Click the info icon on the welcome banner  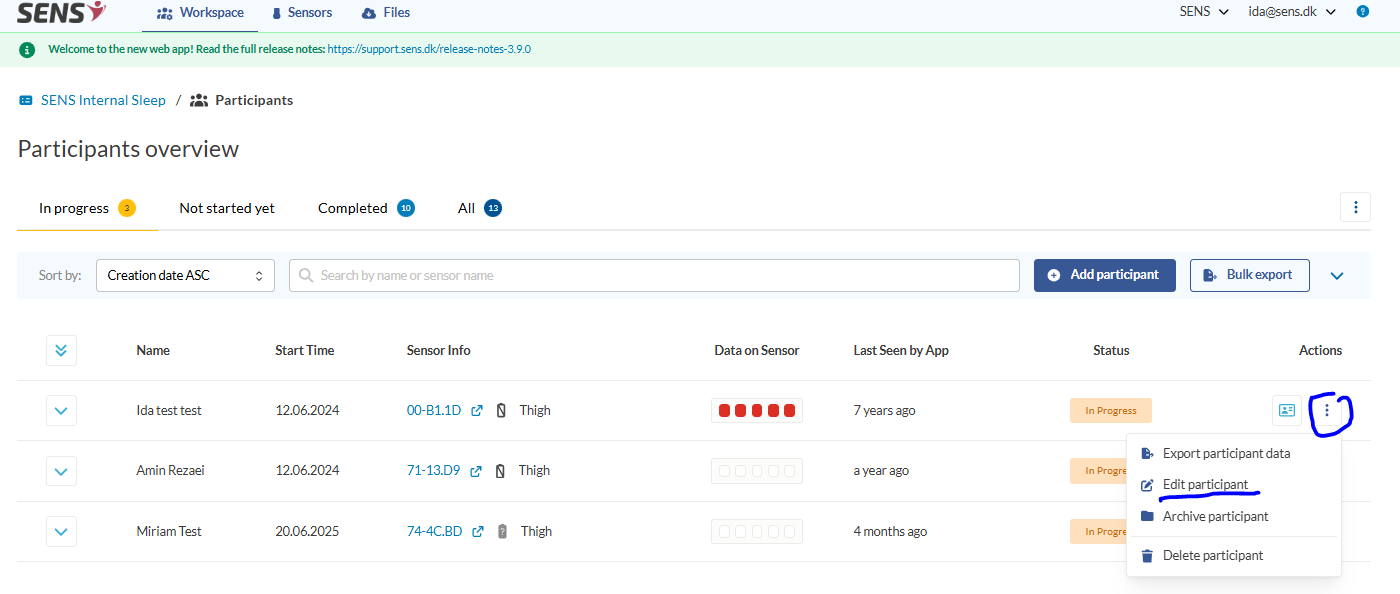click(x=27, y=48)
